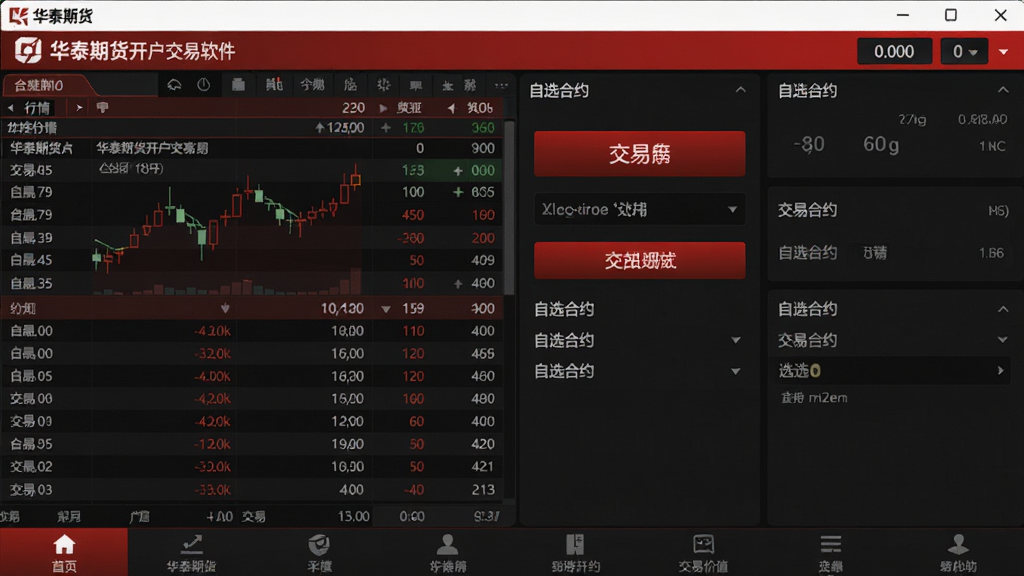Click the play triangle after the 220 value

(383, 108)
